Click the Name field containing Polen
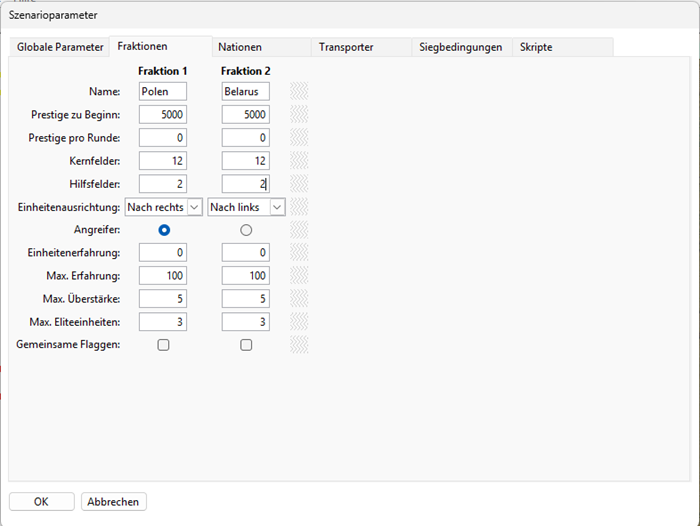The height and width of the screenshot is (526, 700). 163,92
